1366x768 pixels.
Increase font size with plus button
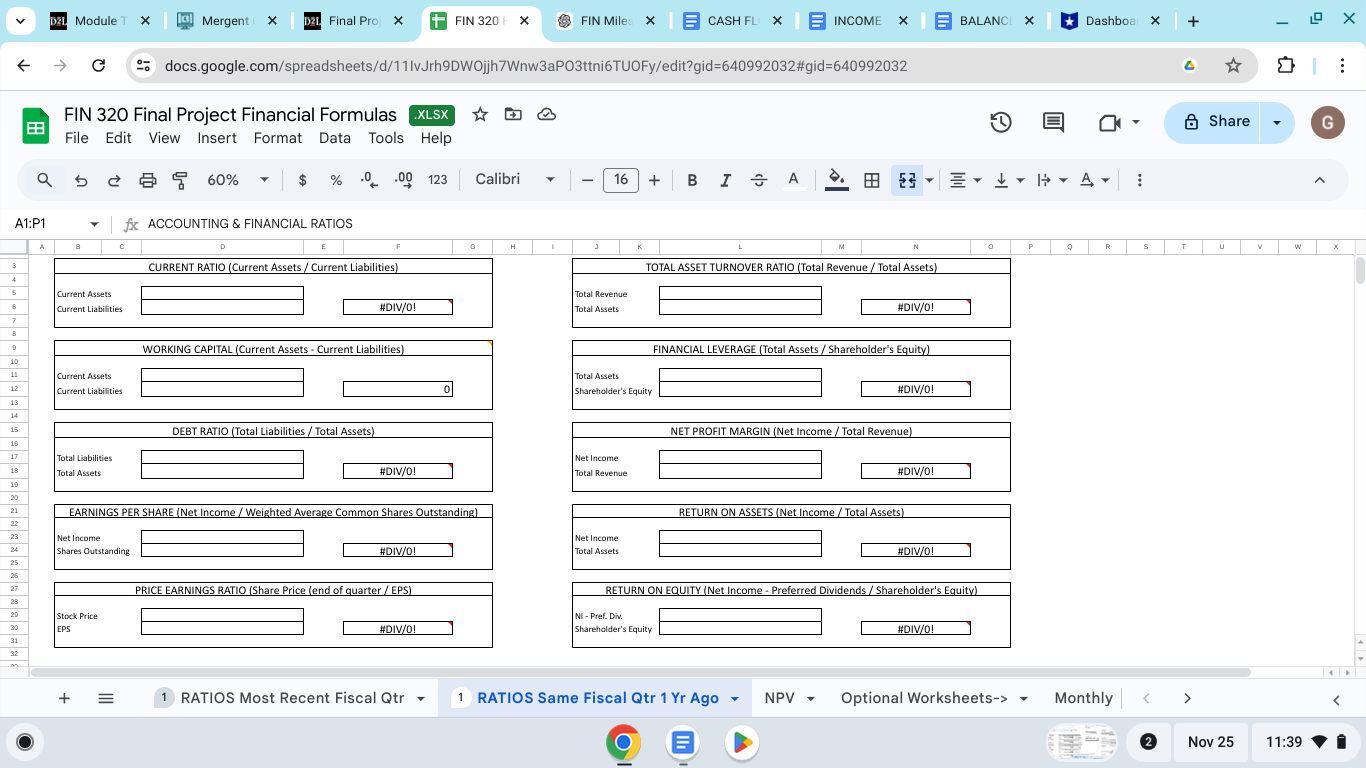click(x=654, y=180)
